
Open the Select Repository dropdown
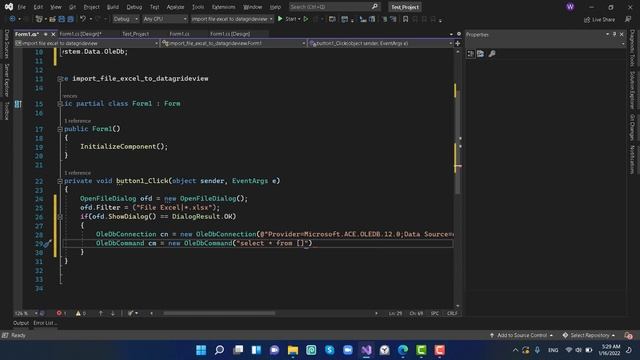coord(588,335)
